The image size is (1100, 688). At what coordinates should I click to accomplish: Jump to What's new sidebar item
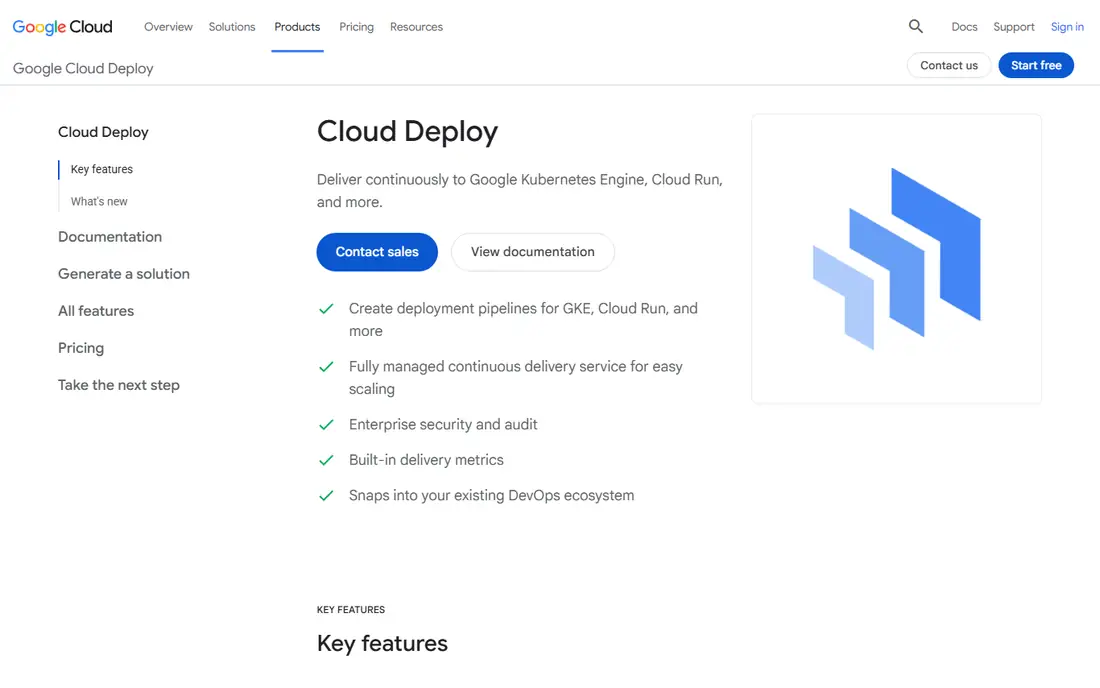pyautogui.click(x=99, y=201)
